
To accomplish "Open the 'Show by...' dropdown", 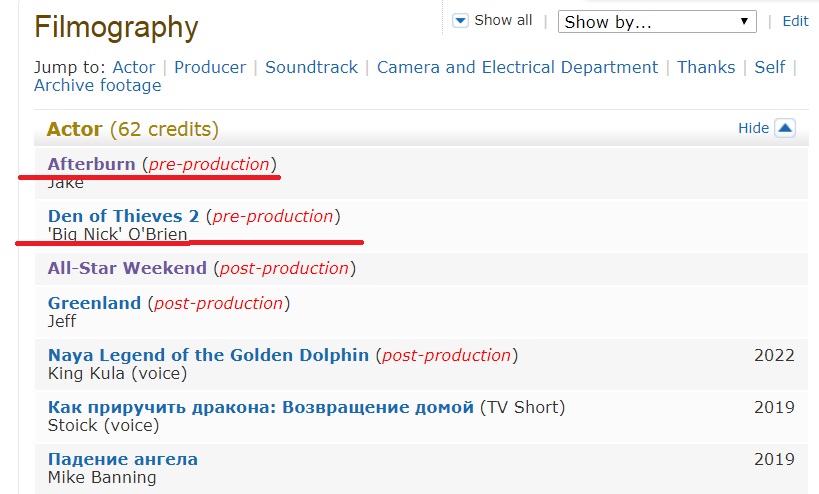I will [x=658, y=21].
